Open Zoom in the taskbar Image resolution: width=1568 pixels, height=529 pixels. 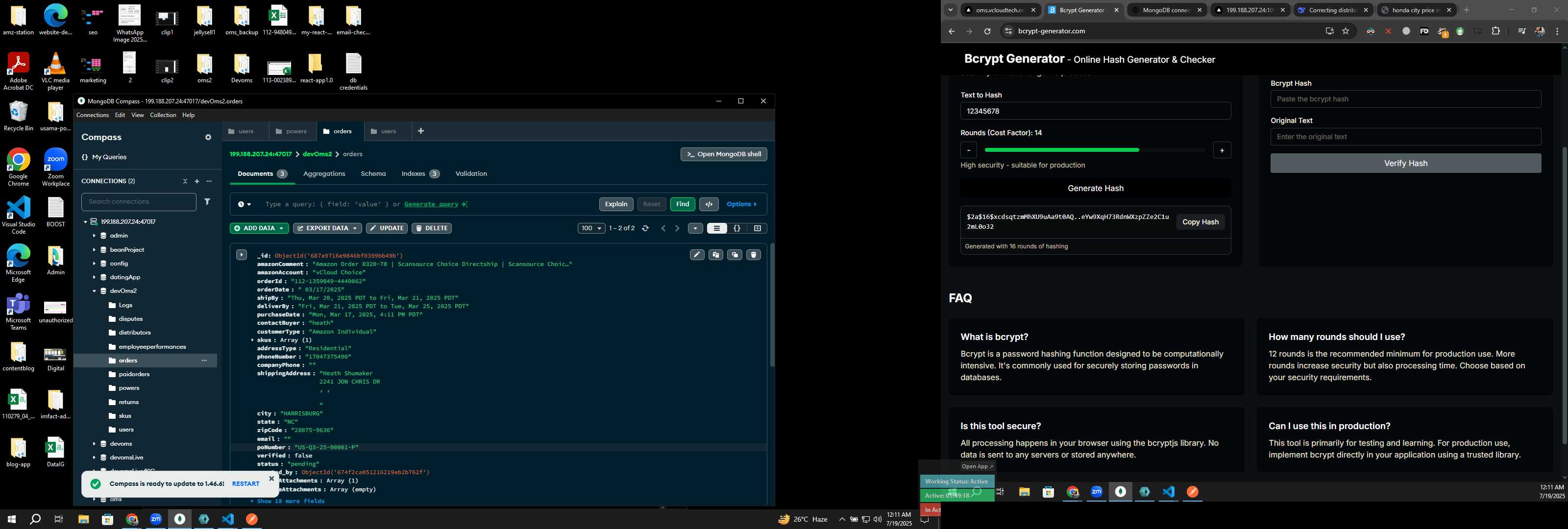pos(156,519)
